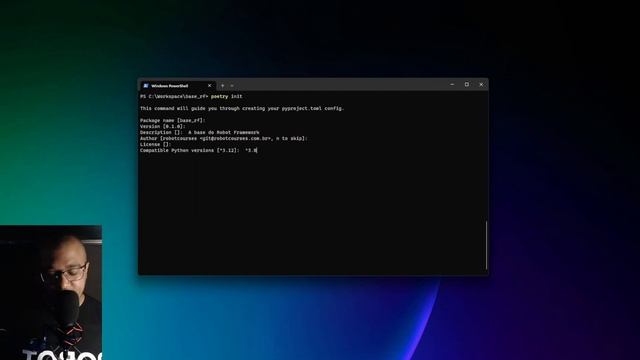Click the Author prompt line
This screenshot has height=360, width=640.
coord(224,138)
